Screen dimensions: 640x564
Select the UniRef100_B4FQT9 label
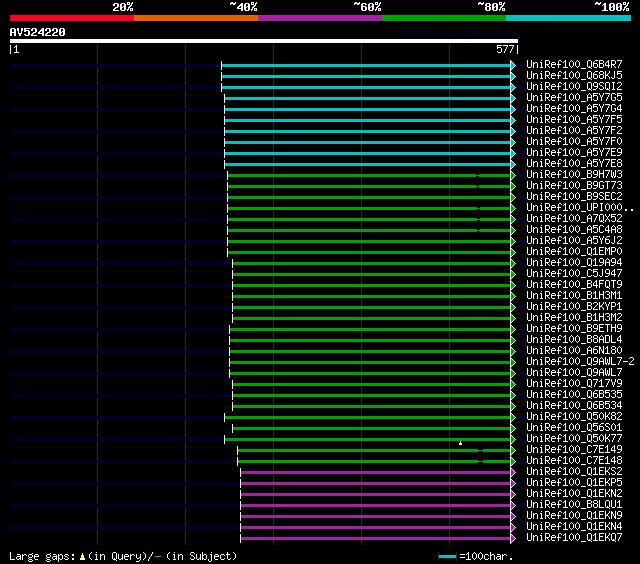[574, 285]
